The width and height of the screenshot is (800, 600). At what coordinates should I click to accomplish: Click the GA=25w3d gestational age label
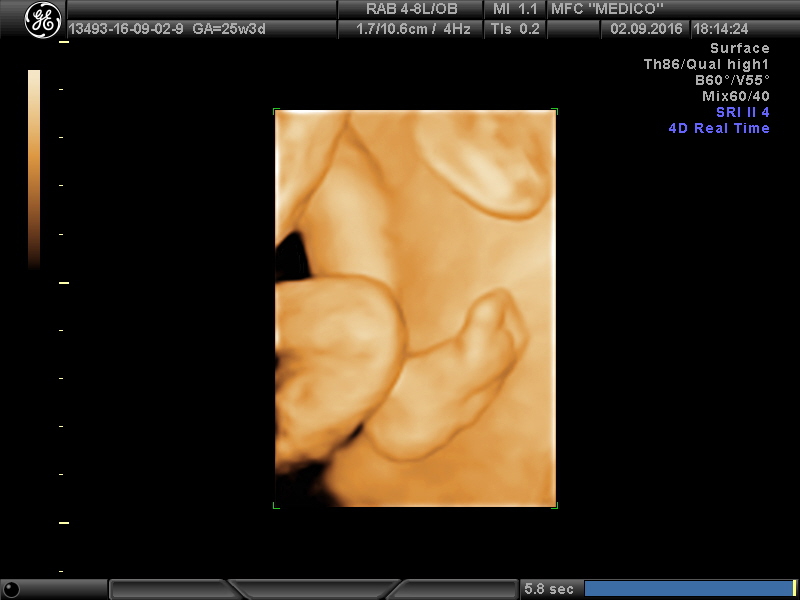tap(229, 29)
